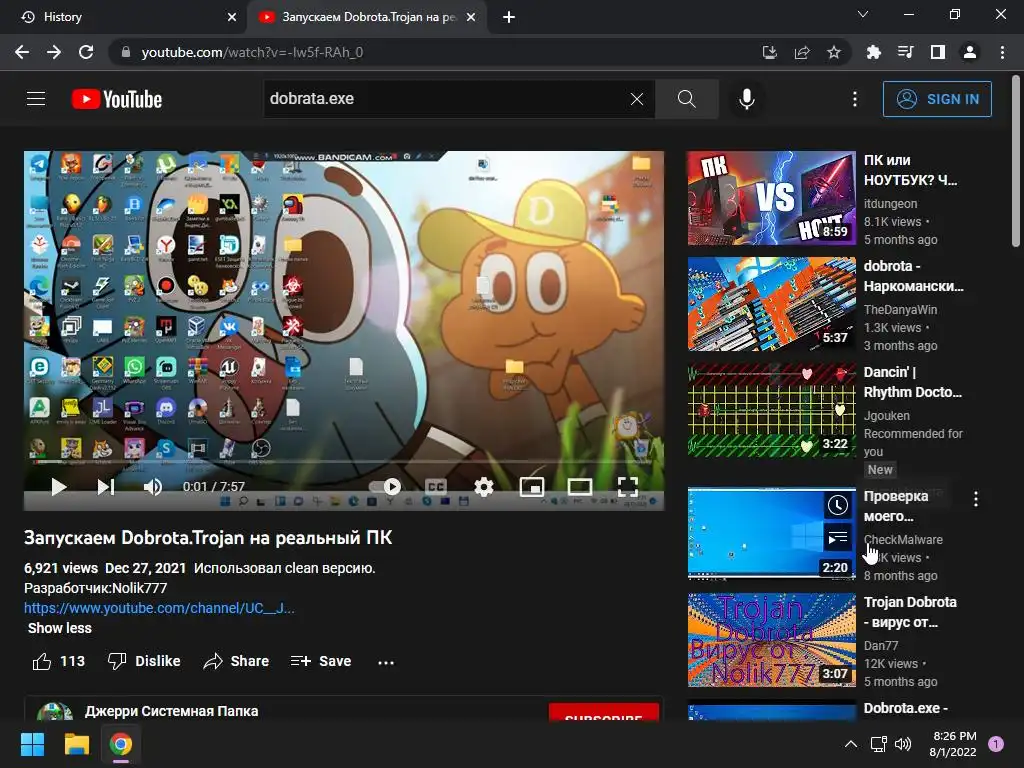The height and width of the screenshot is (768, 1024).
Task: Open Chrome three-dot menu
Action: pyautogui.click(x=1002, y=52)
